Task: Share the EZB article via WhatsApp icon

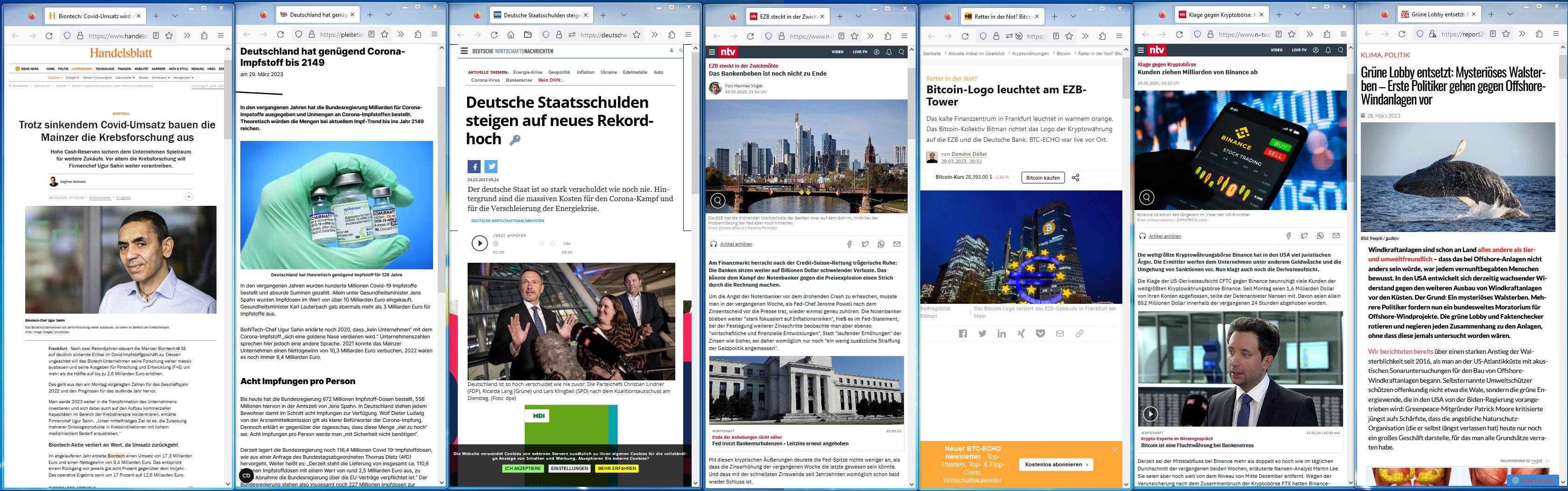Action: pos(881,244)
